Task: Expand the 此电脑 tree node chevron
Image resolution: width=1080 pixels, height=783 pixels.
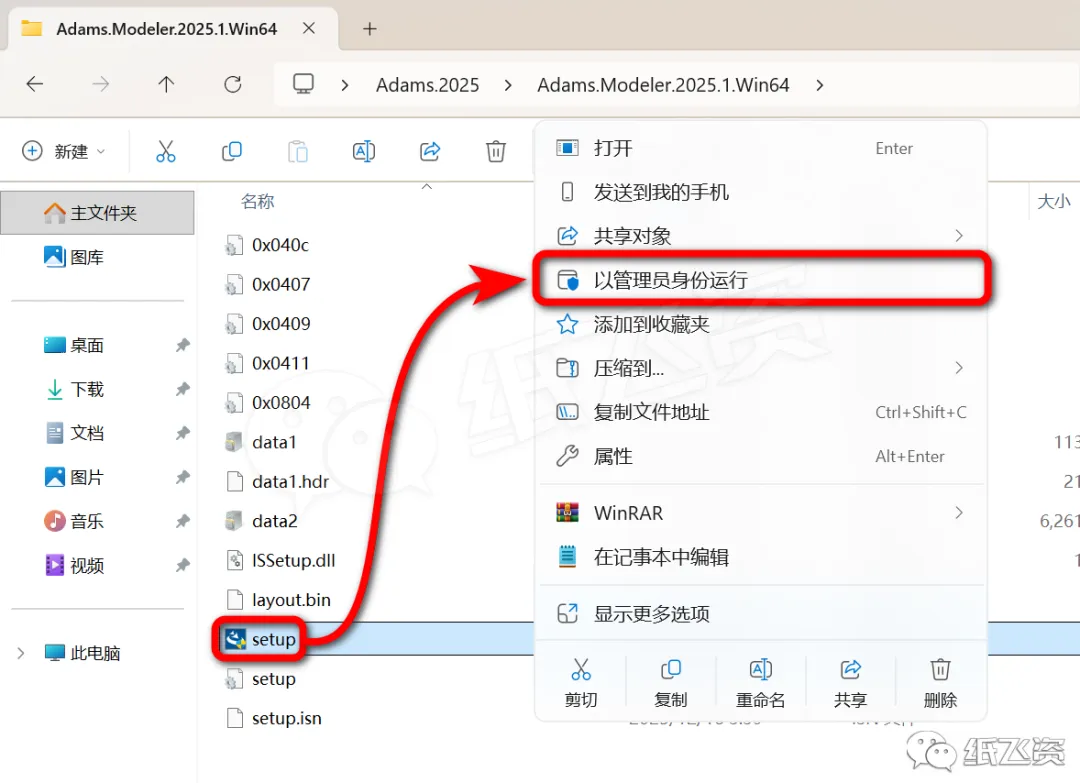Action: click(x=21, y=653)
